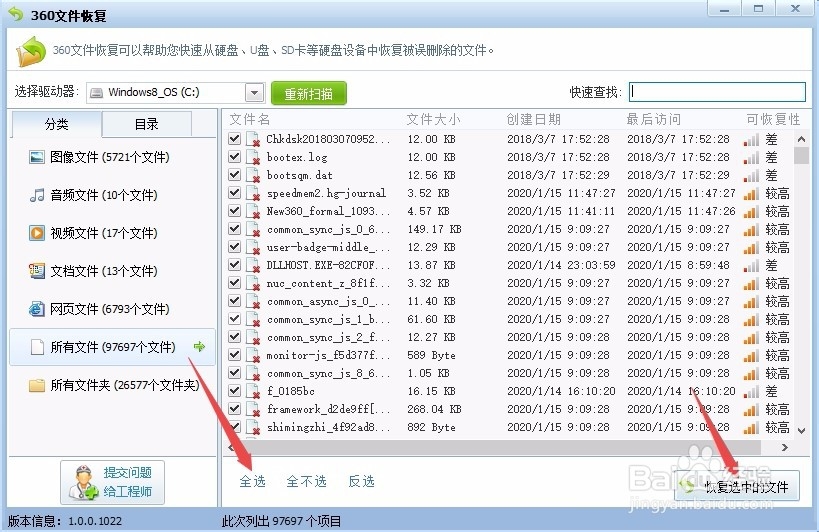
Task: Click the document files icon
Action: (x=37, y=271)
